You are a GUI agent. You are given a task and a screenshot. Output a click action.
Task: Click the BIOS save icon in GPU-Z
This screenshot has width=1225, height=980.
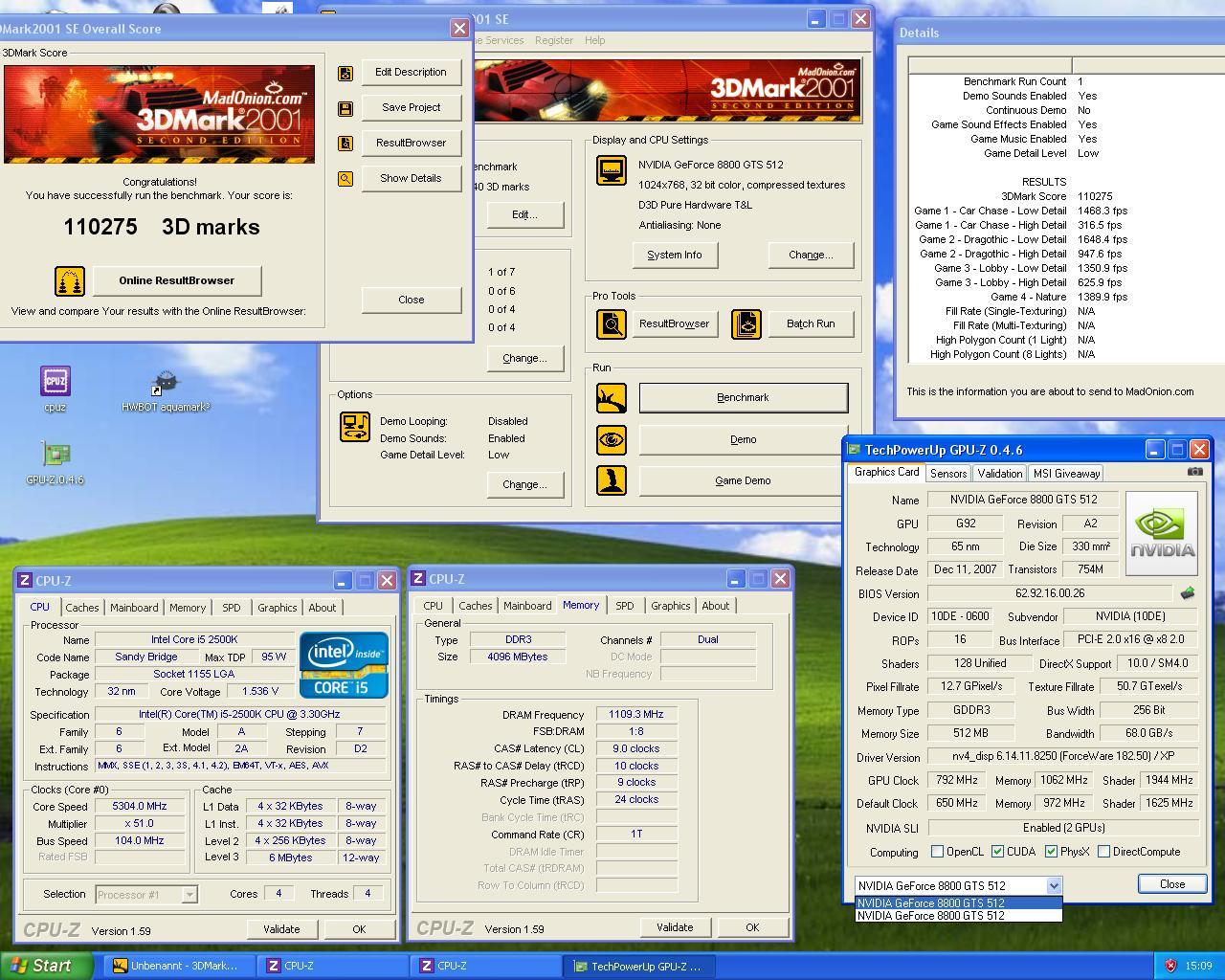[1188, 593]
